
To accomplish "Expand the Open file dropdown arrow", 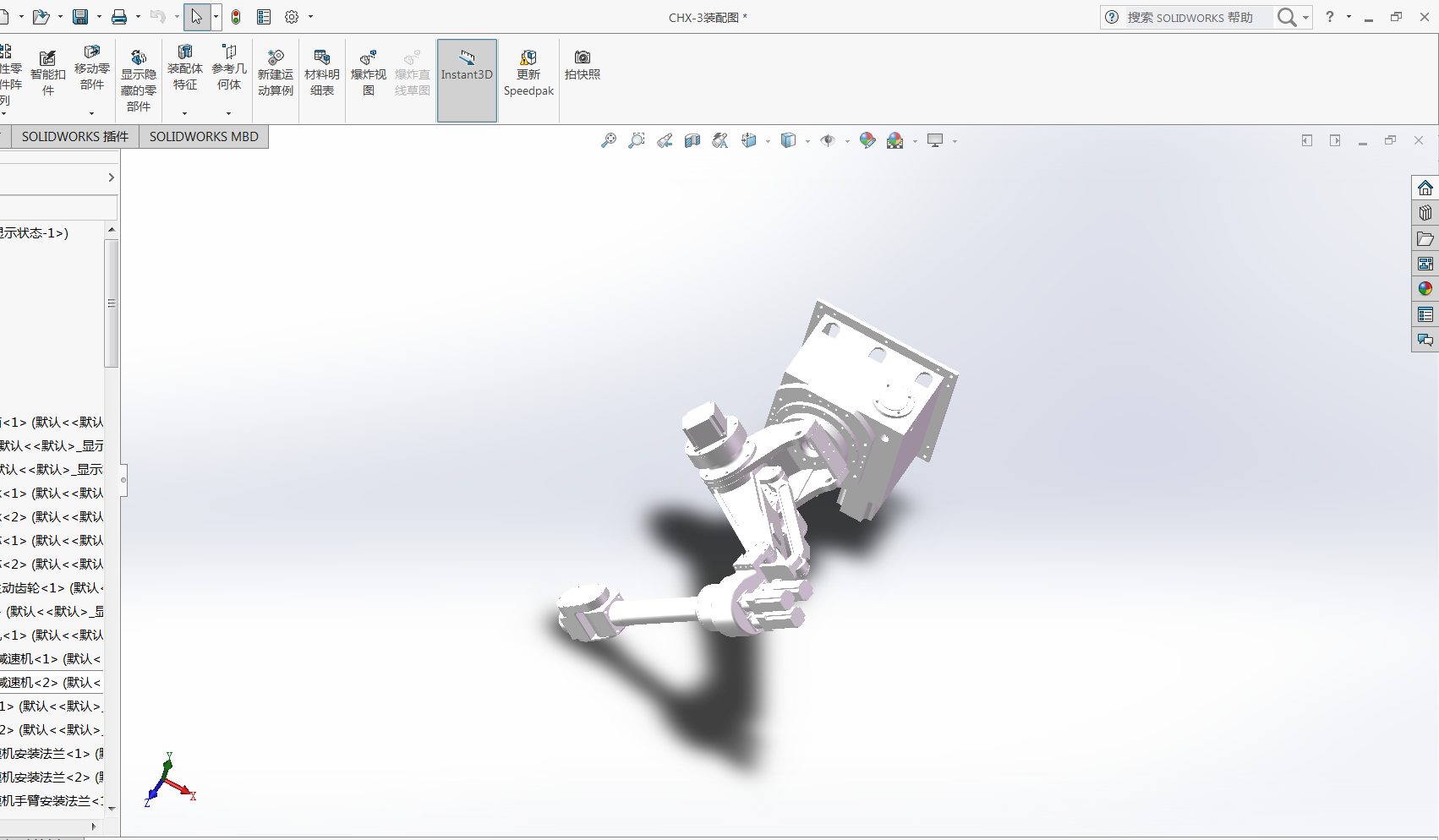I will pyautogui.click(x=60, y=17).
